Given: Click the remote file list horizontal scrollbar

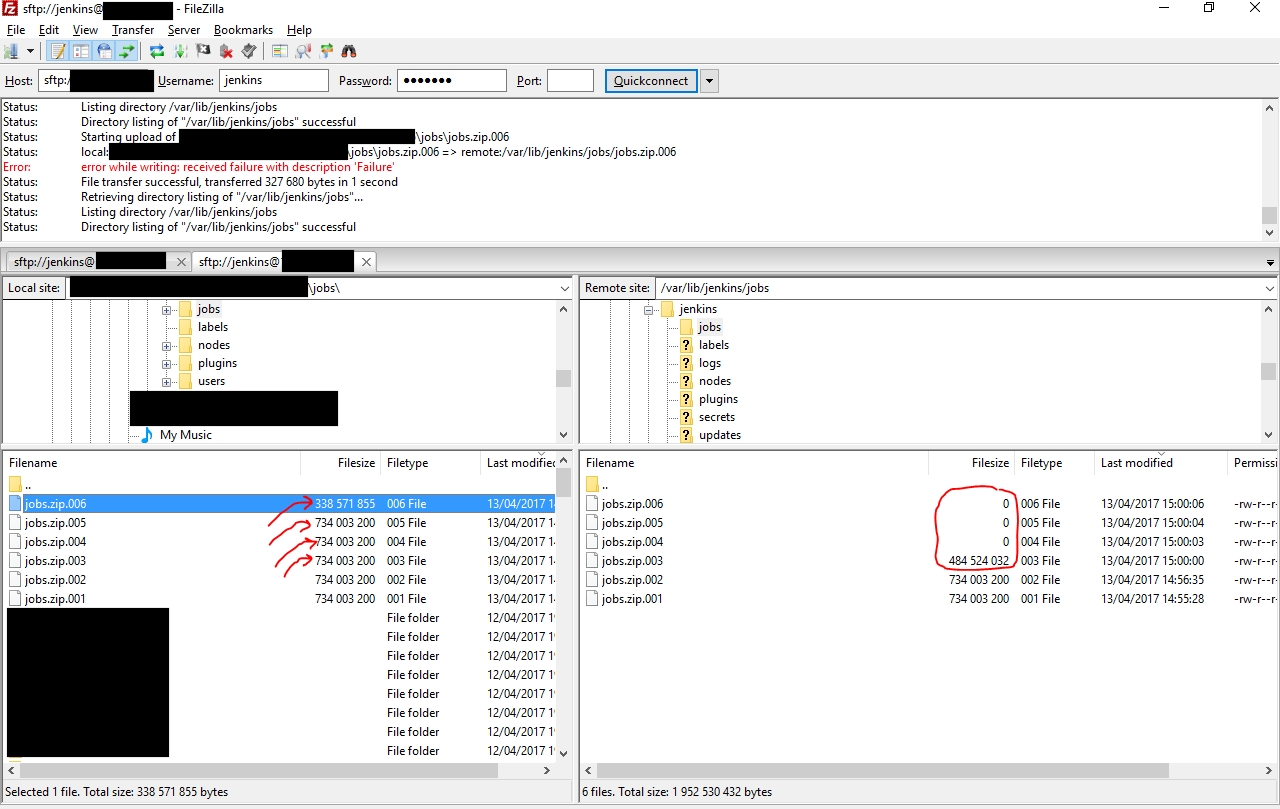Looking at the screenshot, I should click(930, 771).
